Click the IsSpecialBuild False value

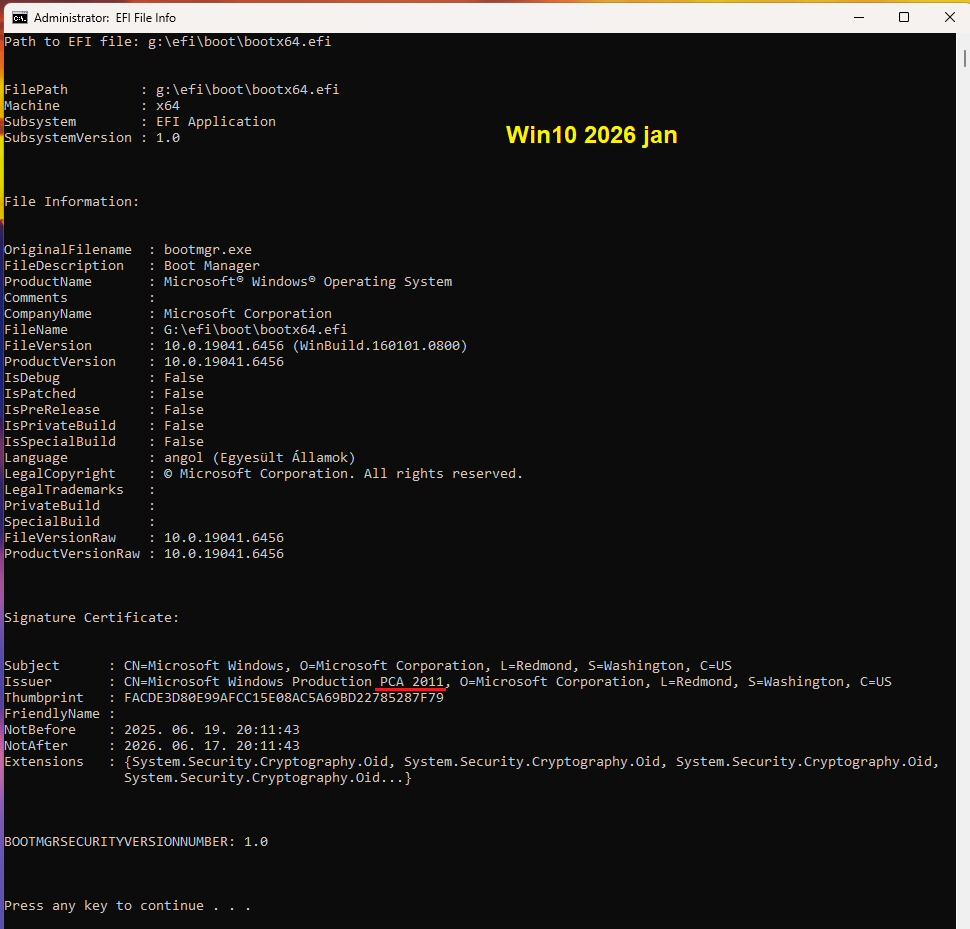pyautogui.click(x=184, y=442)
